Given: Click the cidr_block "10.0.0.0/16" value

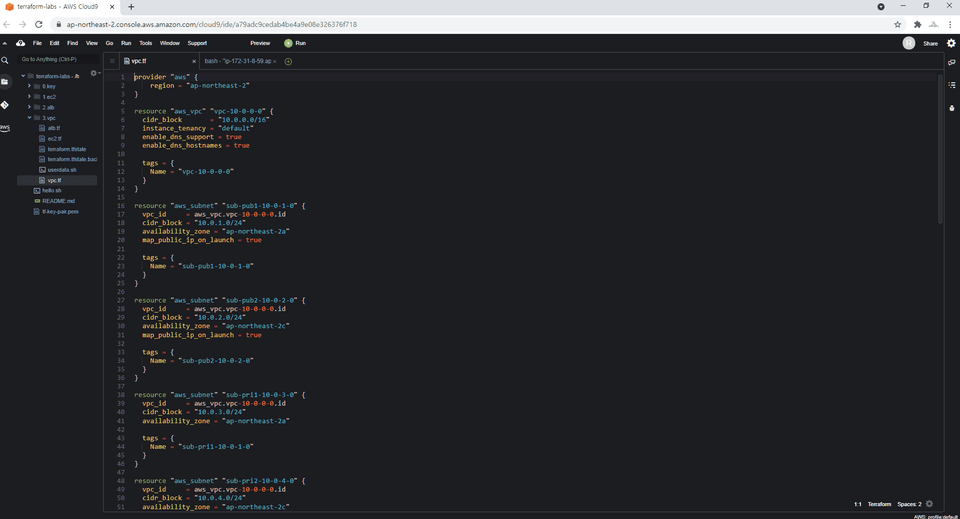Looking at the screenshot, I should pos(244,120).
